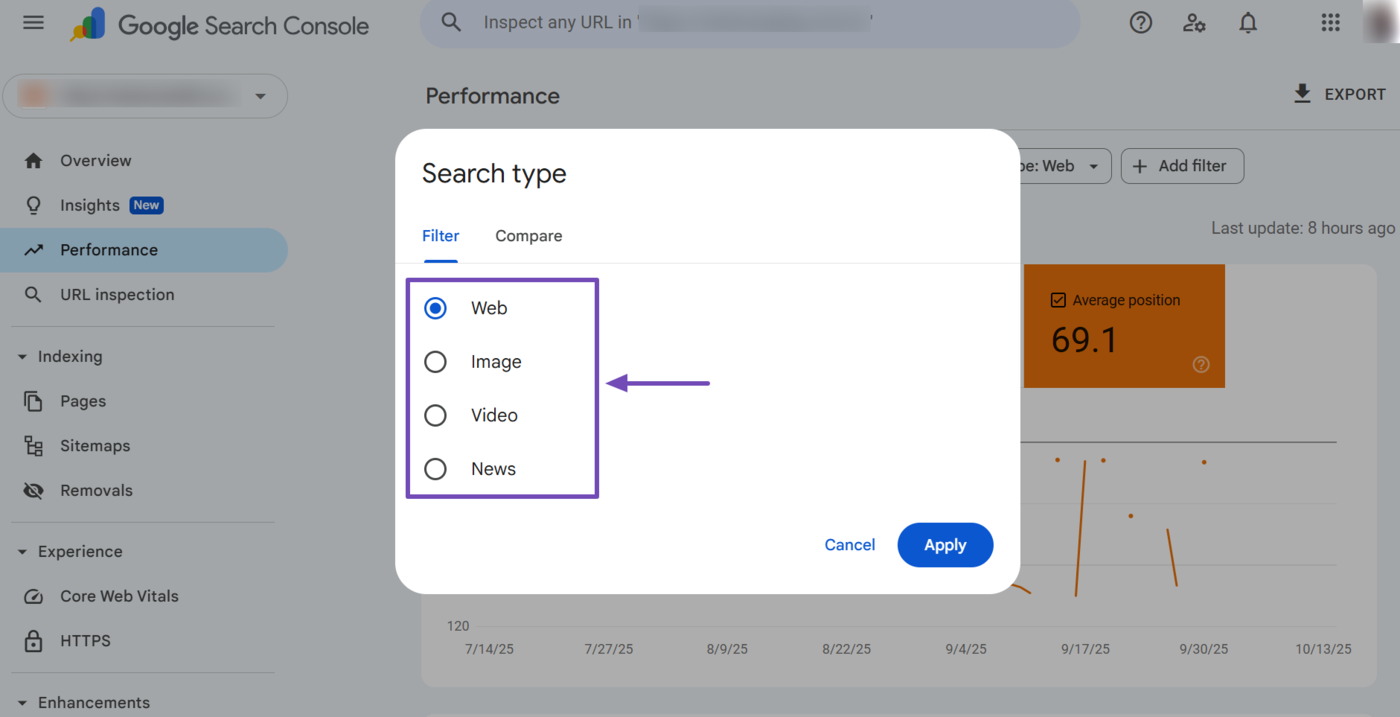Open the Google apps grid icon
The image size is (1400, 717).
[1330, 23]
